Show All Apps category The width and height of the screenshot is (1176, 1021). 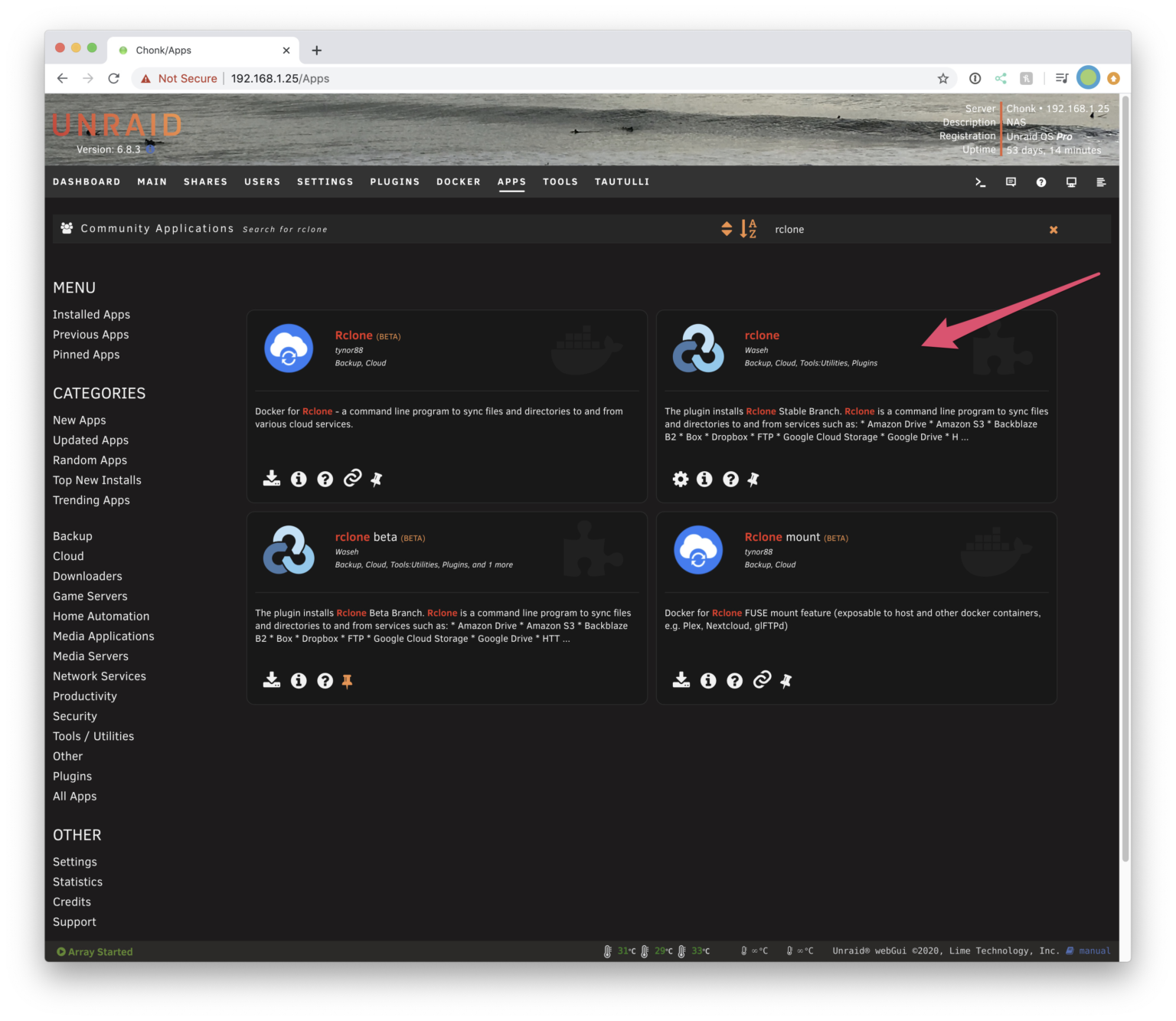[74, 797]
